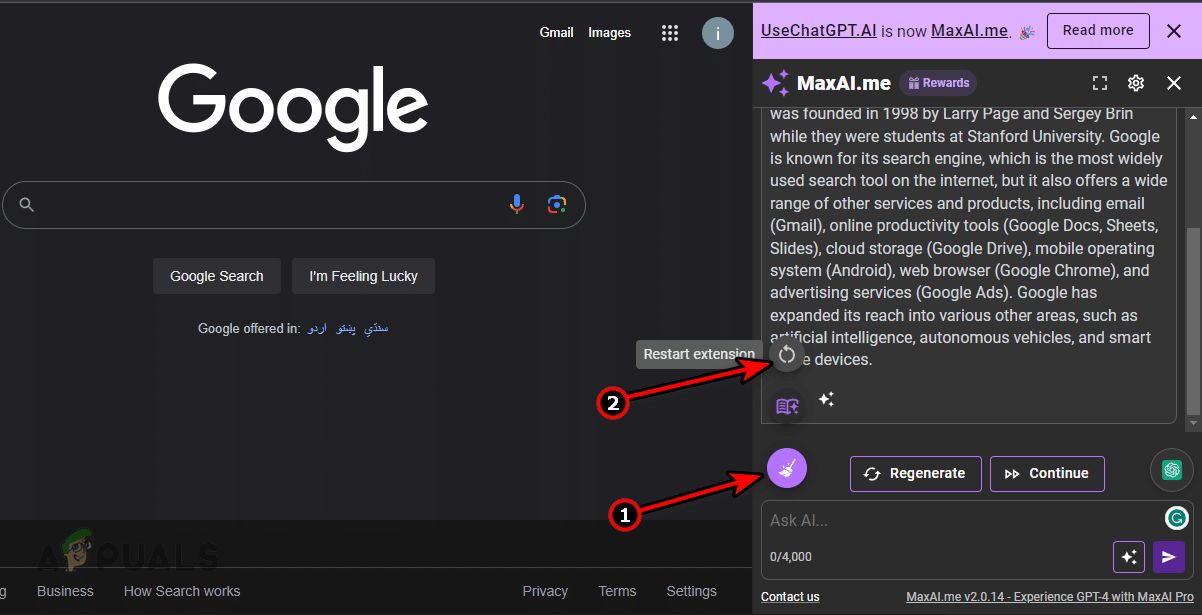
Task: Open the Google apps grid
Action: point(670,33)
